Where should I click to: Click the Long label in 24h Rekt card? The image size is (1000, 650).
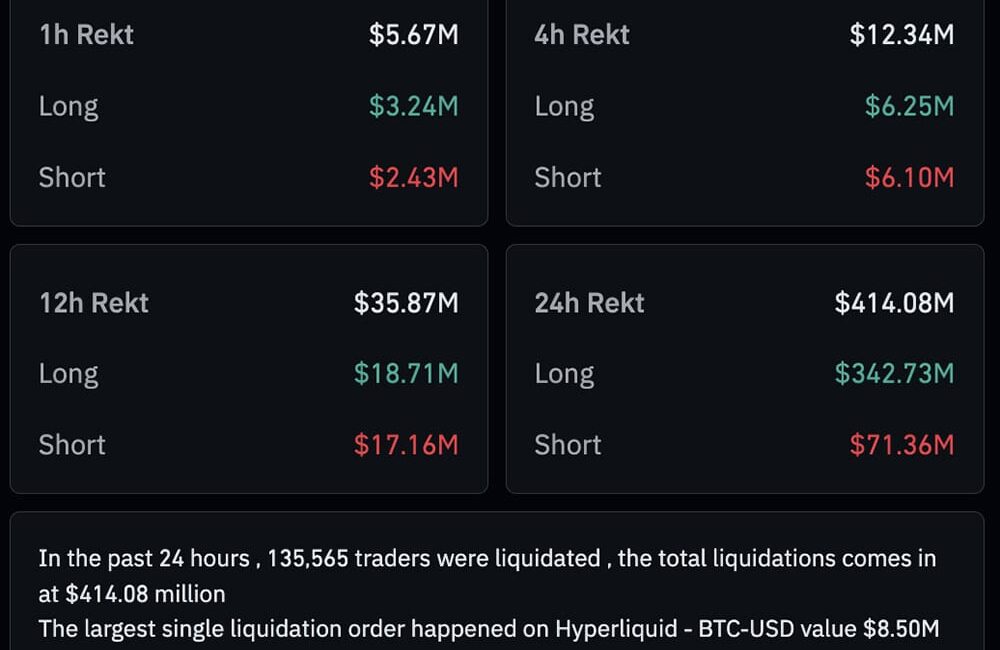click(564, 374)
